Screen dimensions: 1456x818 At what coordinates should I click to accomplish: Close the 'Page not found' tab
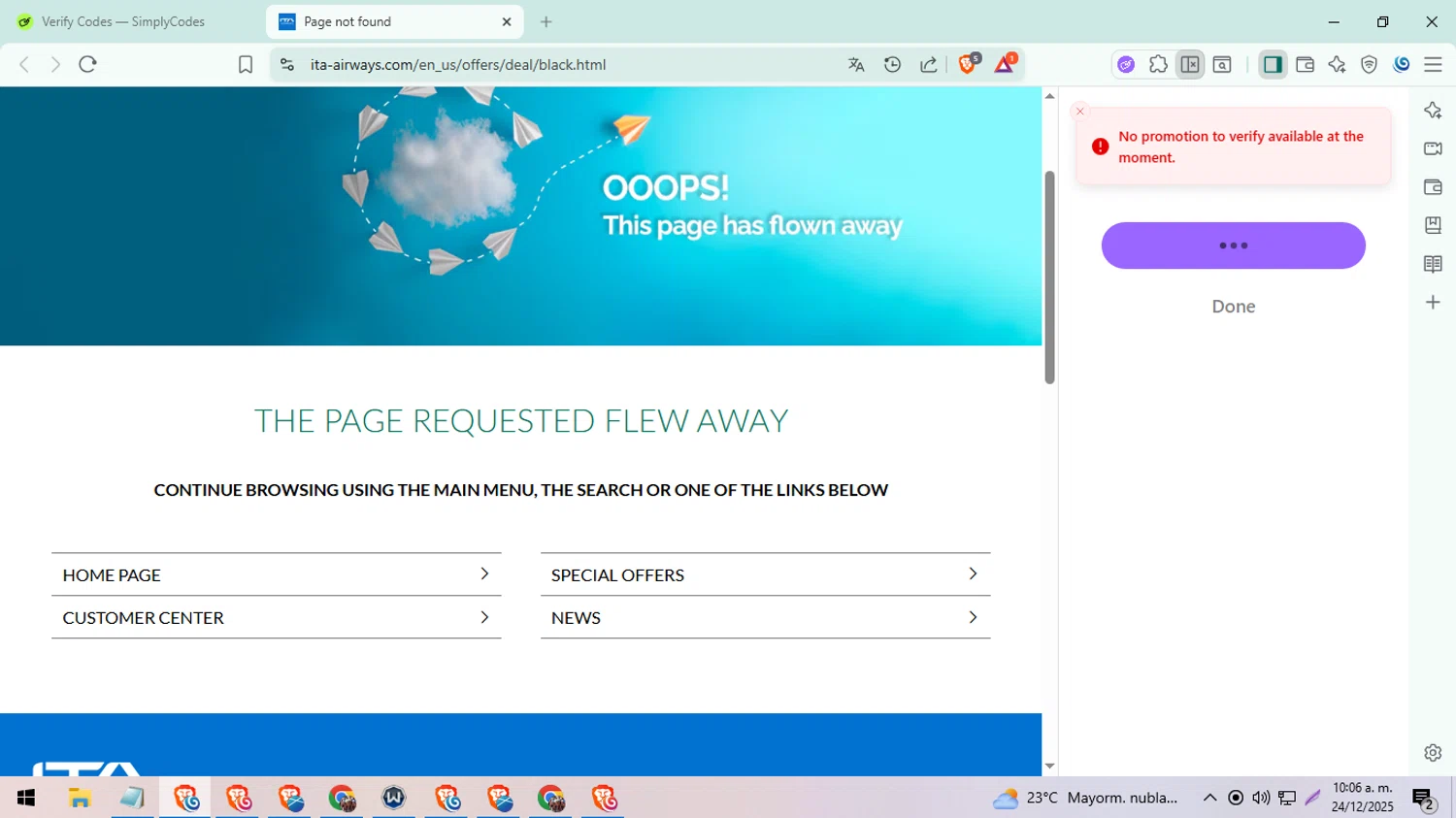507,21
